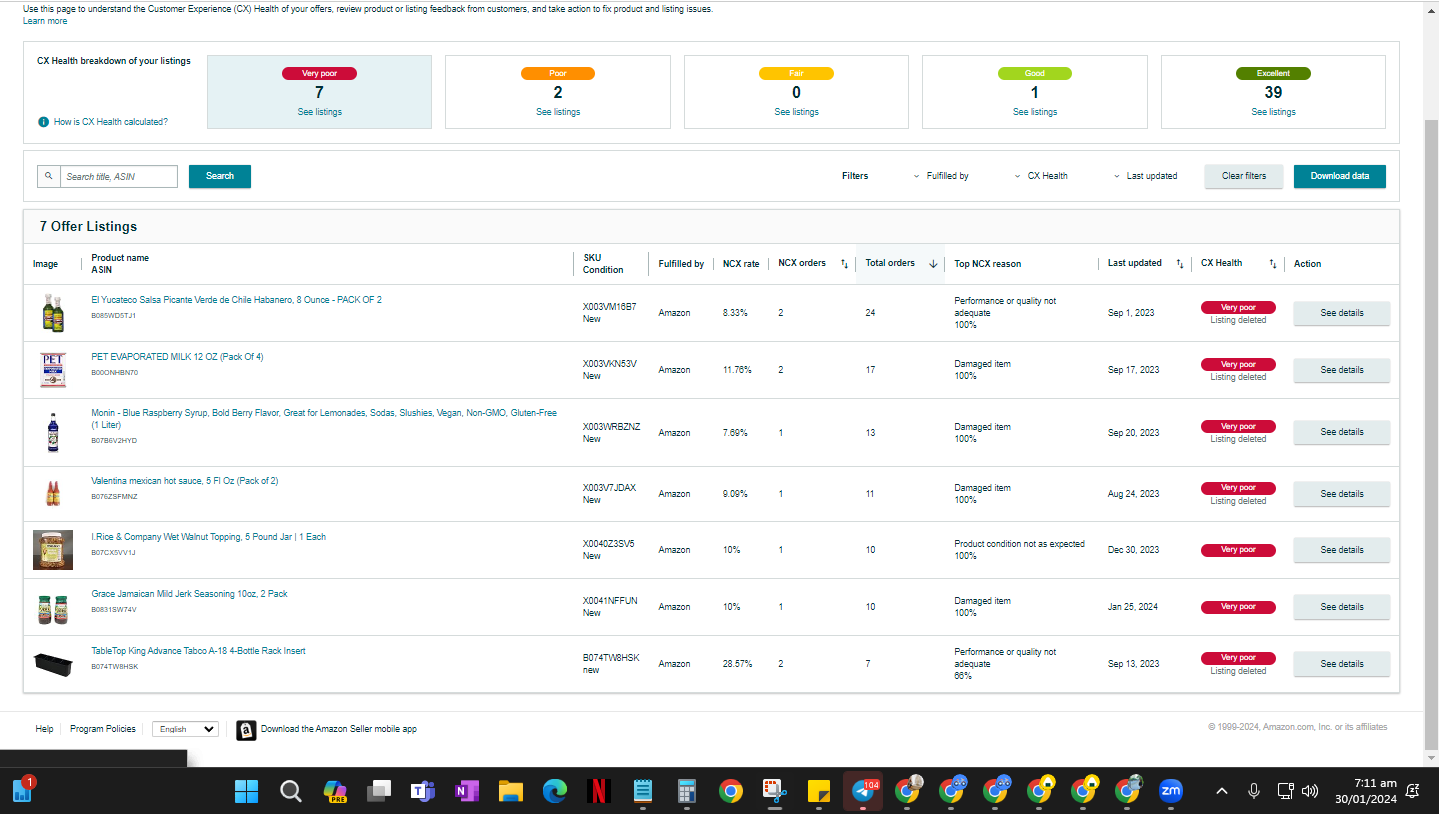Sort by the Total orders down arrow

click(x=933, y=264)
